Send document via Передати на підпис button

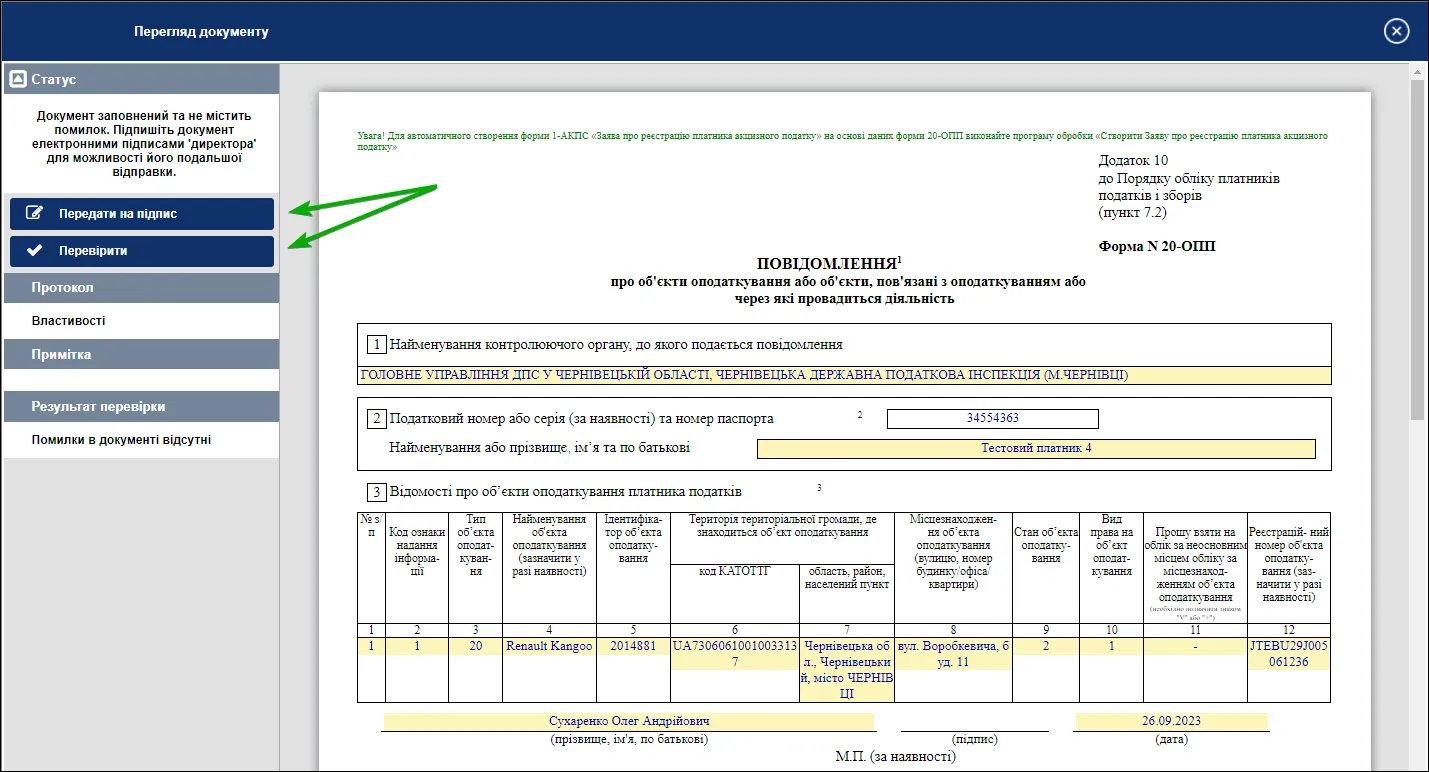pos(142,213)
